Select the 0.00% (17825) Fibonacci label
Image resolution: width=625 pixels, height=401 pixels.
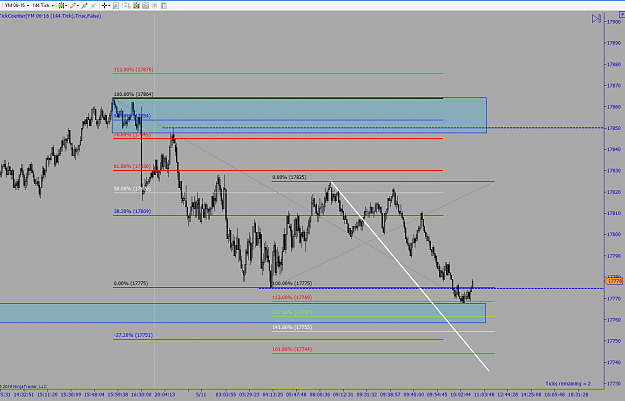[289, 177]
